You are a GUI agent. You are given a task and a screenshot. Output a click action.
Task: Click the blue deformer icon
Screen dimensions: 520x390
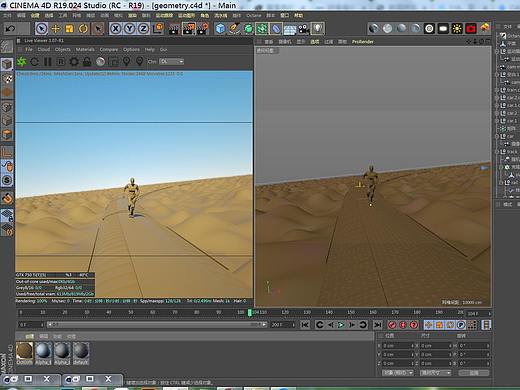(x=276, y=29)
